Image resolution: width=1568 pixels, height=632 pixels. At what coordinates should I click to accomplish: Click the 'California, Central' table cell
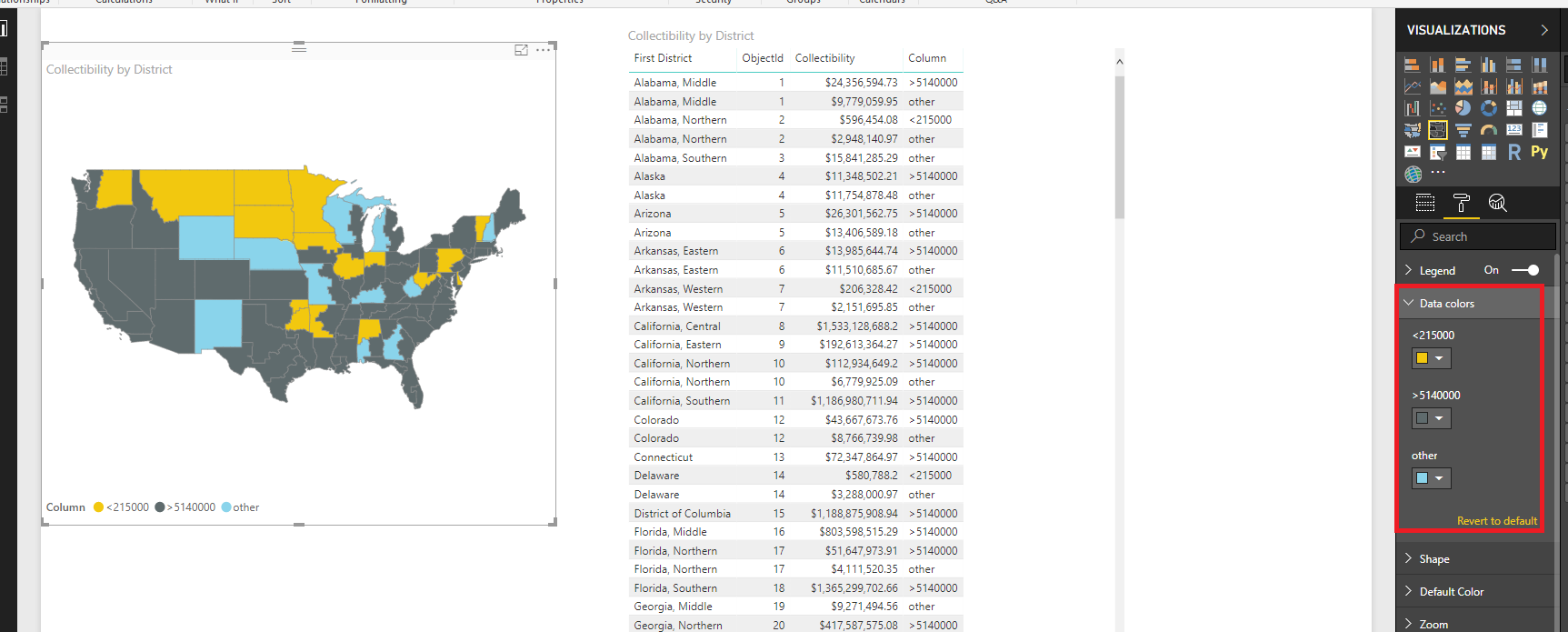click(x=677, y=326)
